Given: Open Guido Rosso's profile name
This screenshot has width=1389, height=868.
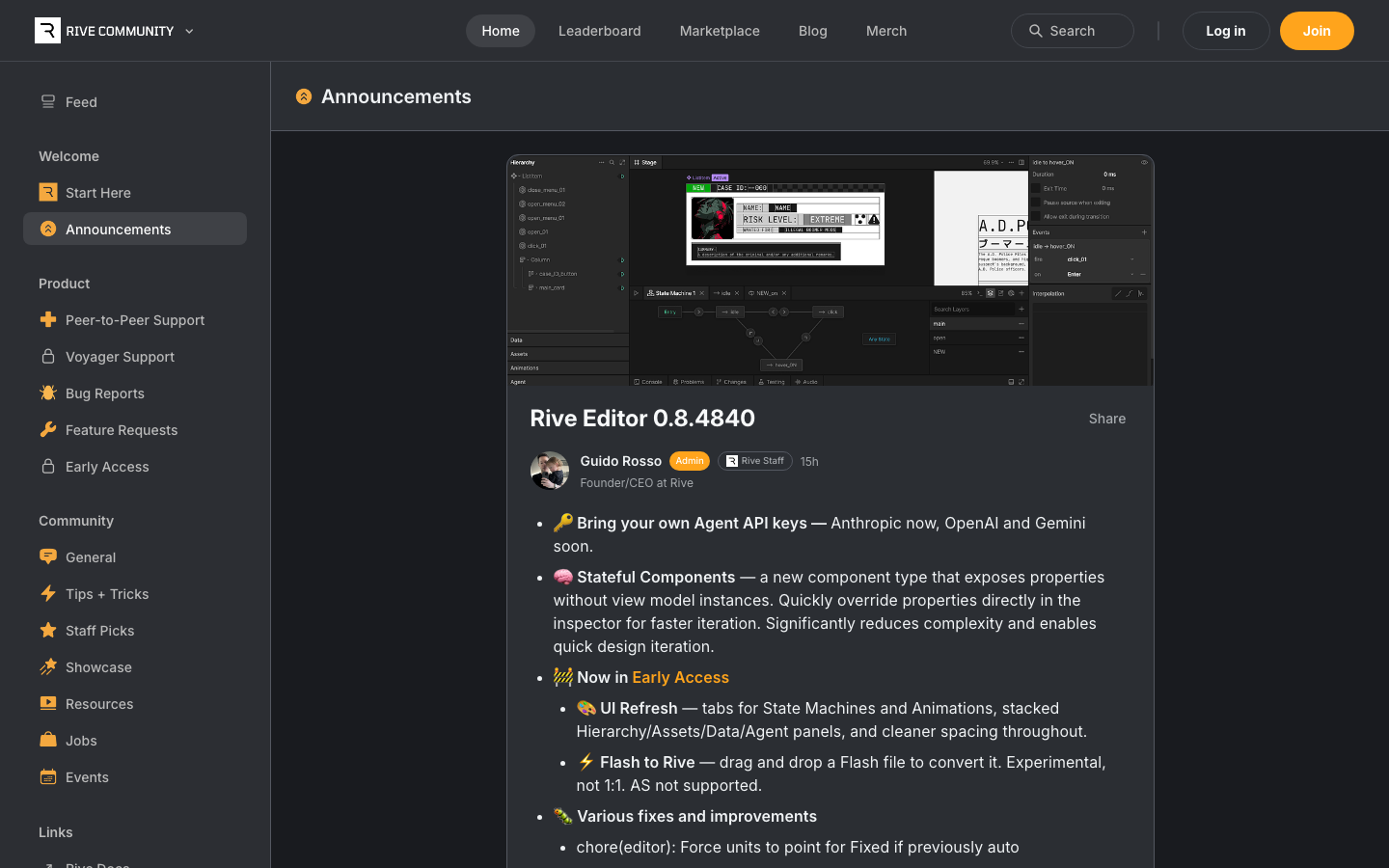Looking at the screenshot, I should tap(621, 461).
